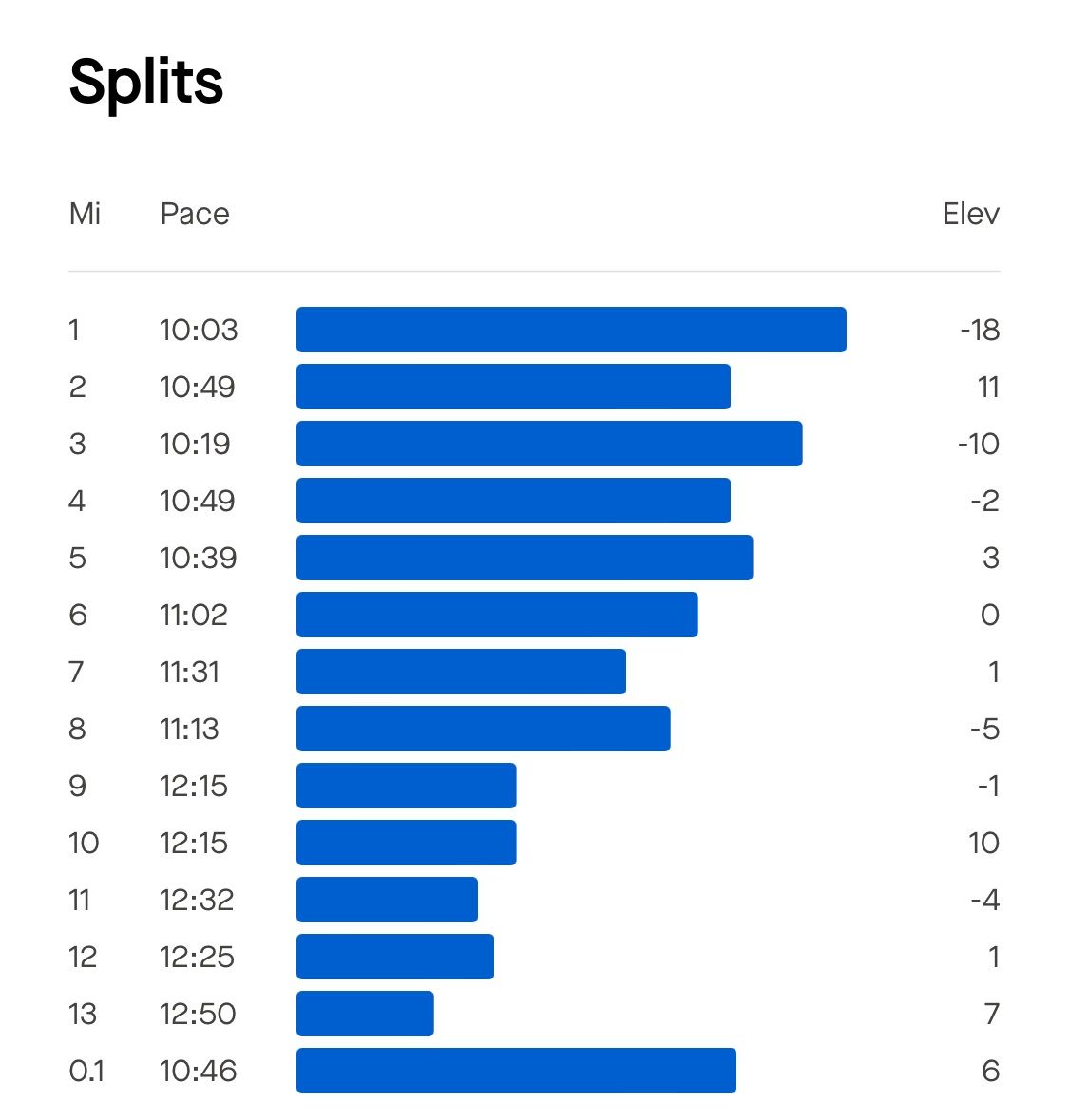
Task: Click mile 12's 12:25 pace
Action: click(x=197, y=957)
